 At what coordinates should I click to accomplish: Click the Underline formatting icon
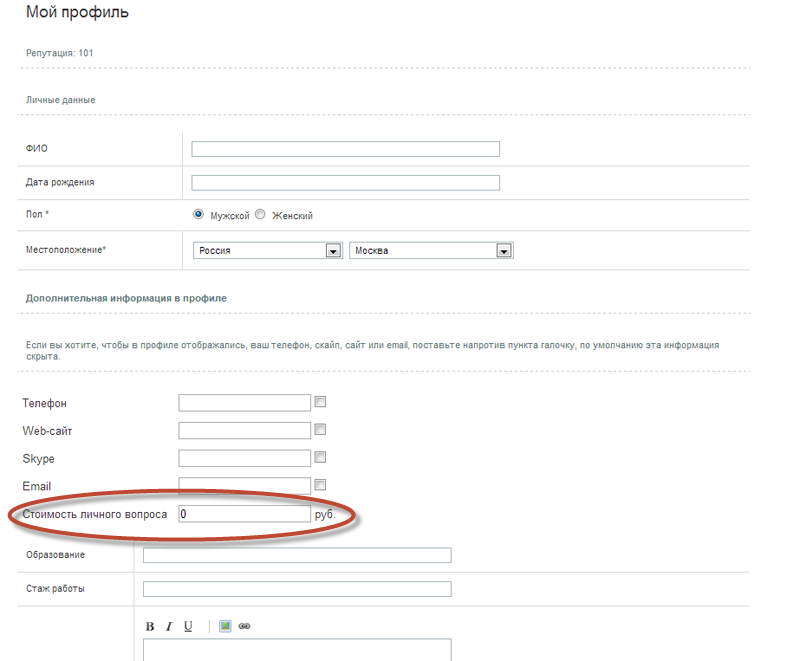click(188, 627)
